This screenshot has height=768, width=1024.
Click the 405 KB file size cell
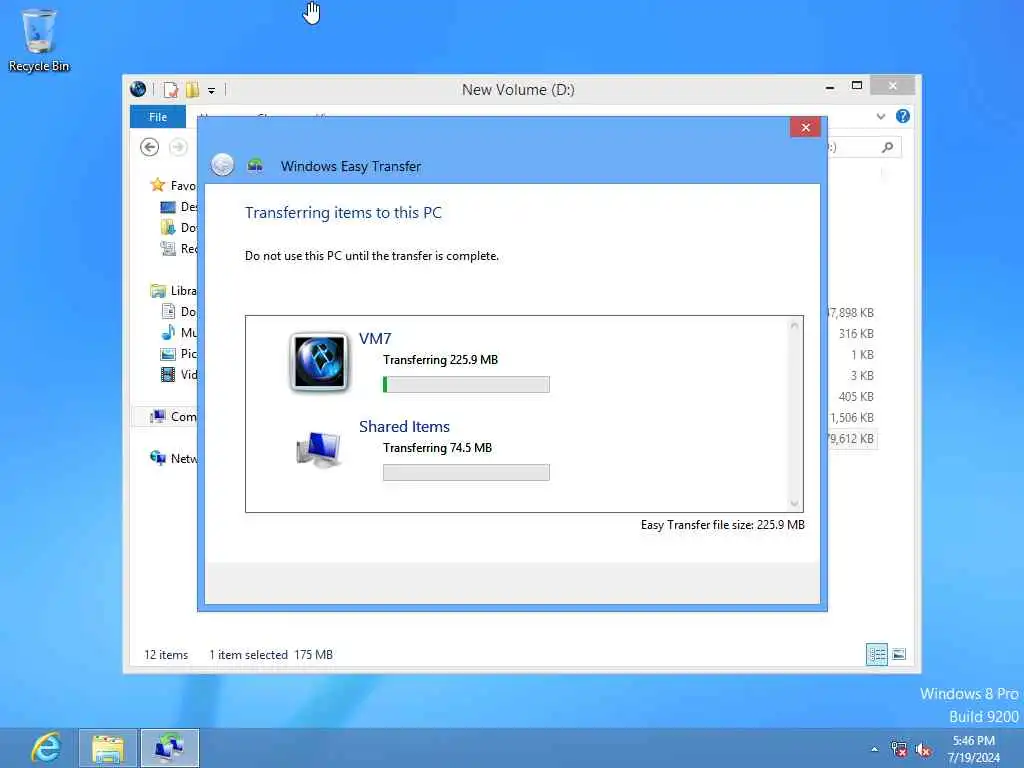pos(856,396)
